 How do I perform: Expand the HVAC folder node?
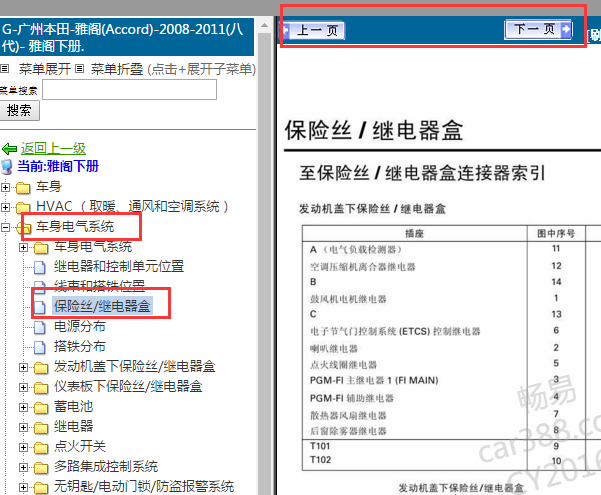(5, 207)
